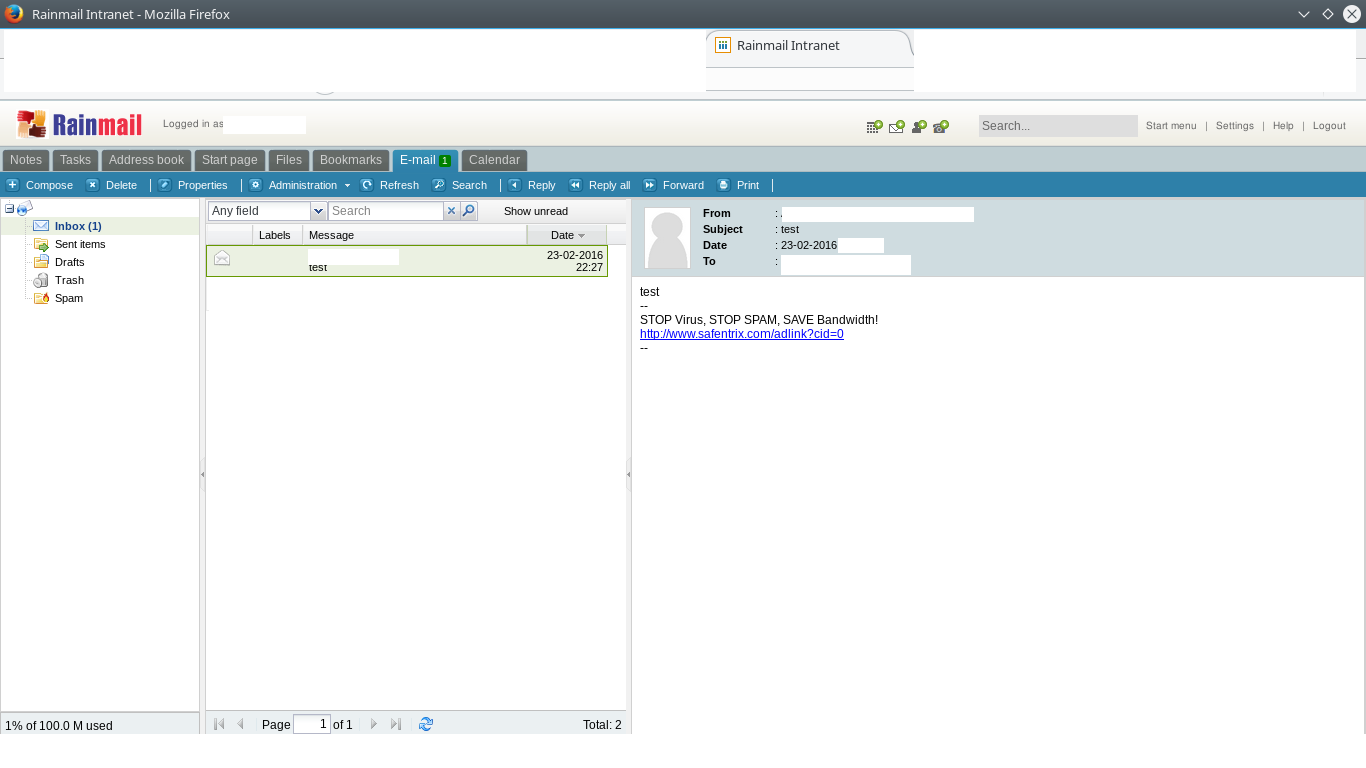Image resolution: width=1366 pixels, height=768 pixels.
Task: Toggle Show unread filter
Action: [536, 211]
